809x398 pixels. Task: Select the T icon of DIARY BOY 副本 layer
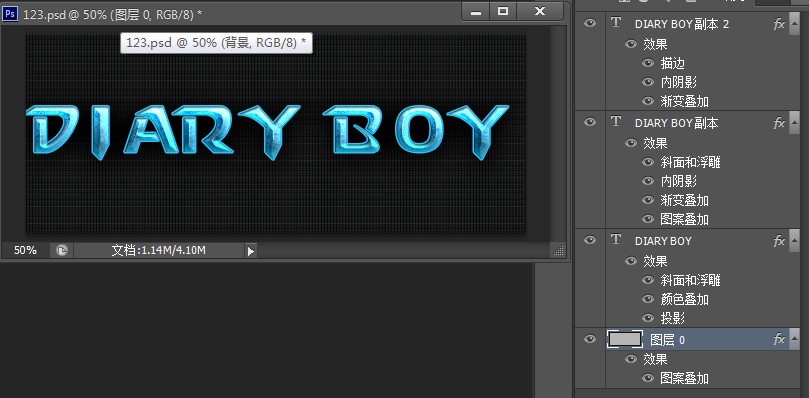[x=616, y=122]
